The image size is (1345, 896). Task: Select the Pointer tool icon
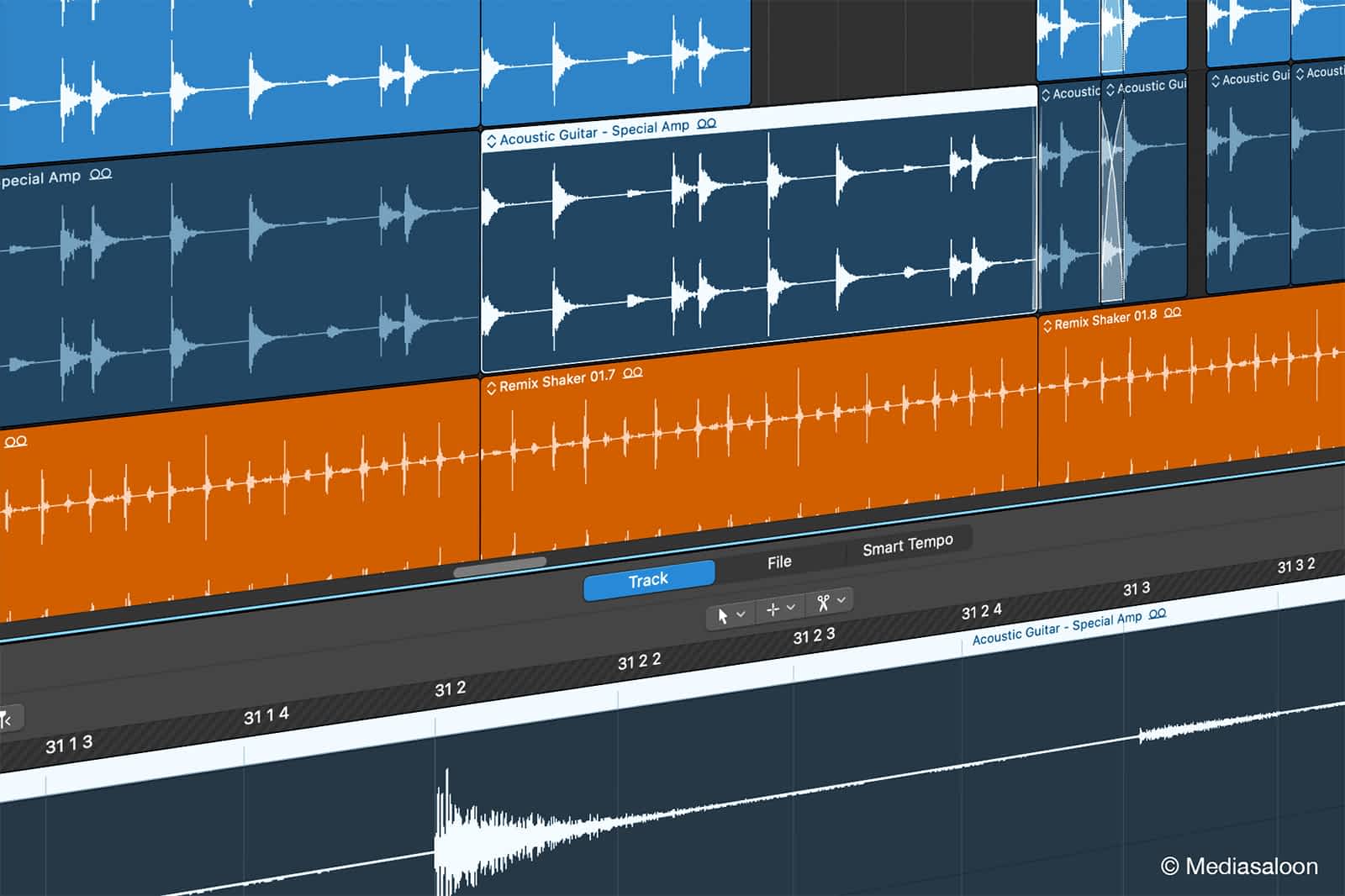click(722, 616)
